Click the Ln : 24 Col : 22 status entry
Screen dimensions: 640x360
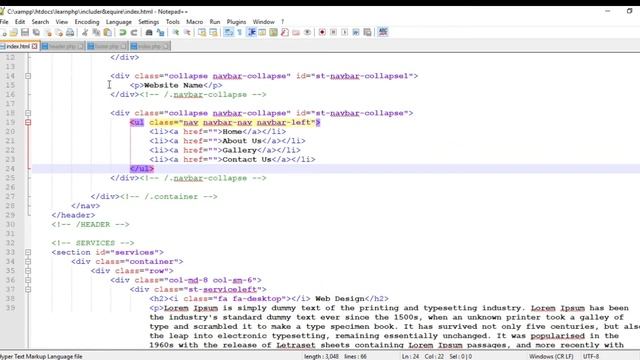(x=423, y=356)
